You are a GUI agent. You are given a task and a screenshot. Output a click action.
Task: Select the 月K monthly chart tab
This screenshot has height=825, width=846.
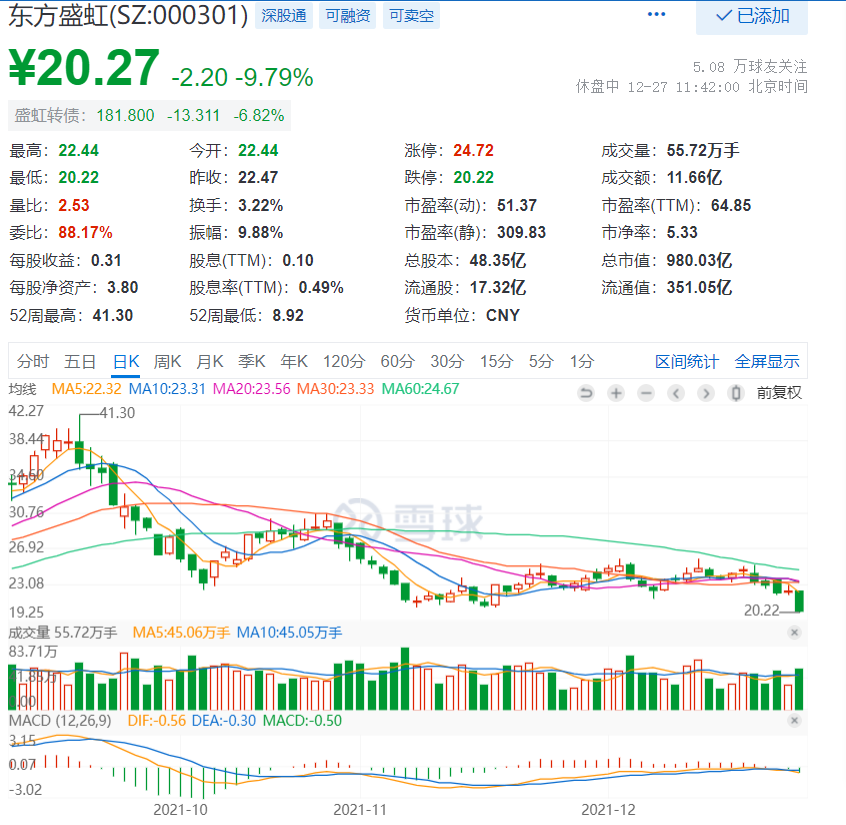click(x=210, y=362)
